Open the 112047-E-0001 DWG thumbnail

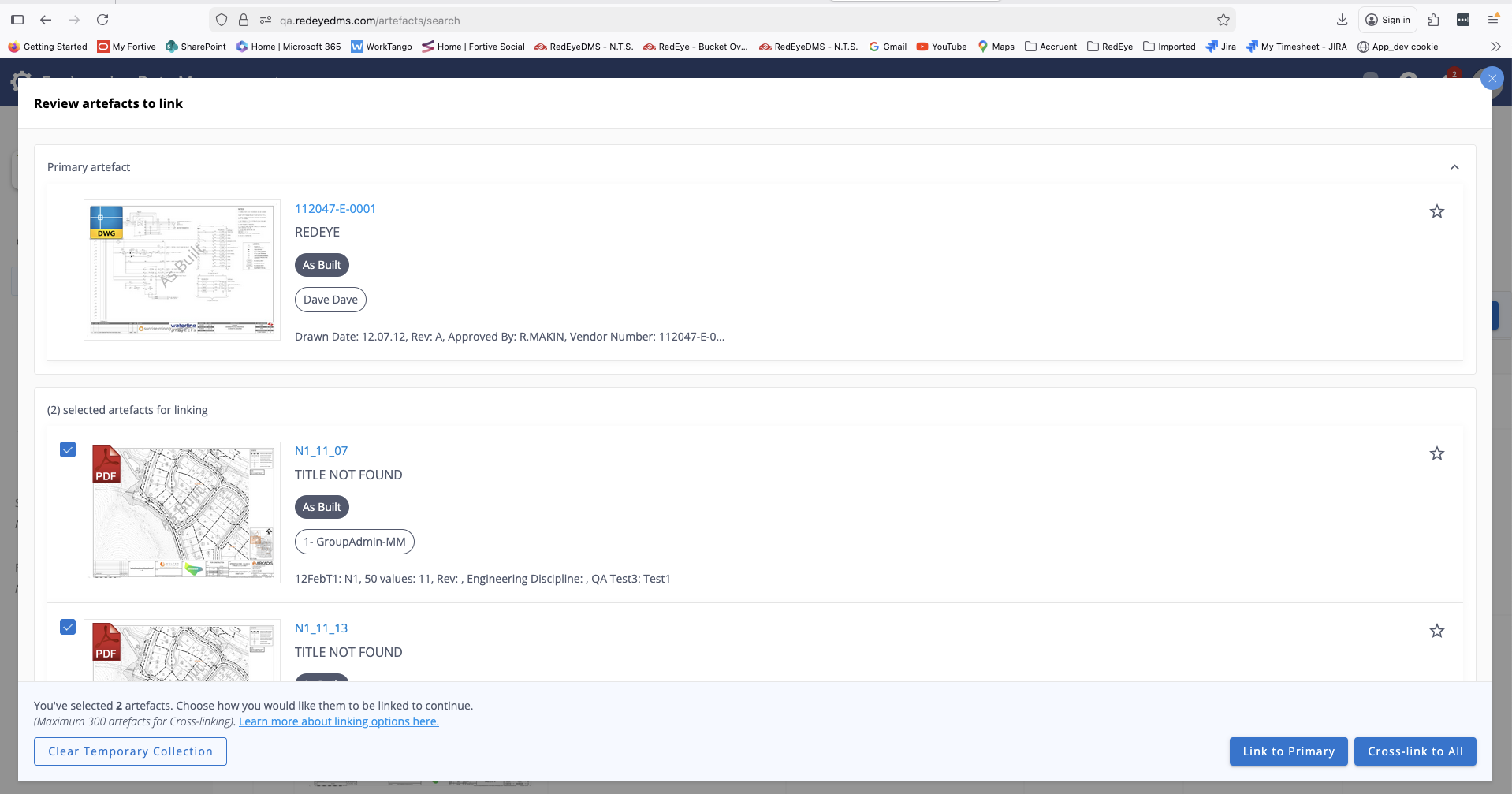[x=182, y=270]
